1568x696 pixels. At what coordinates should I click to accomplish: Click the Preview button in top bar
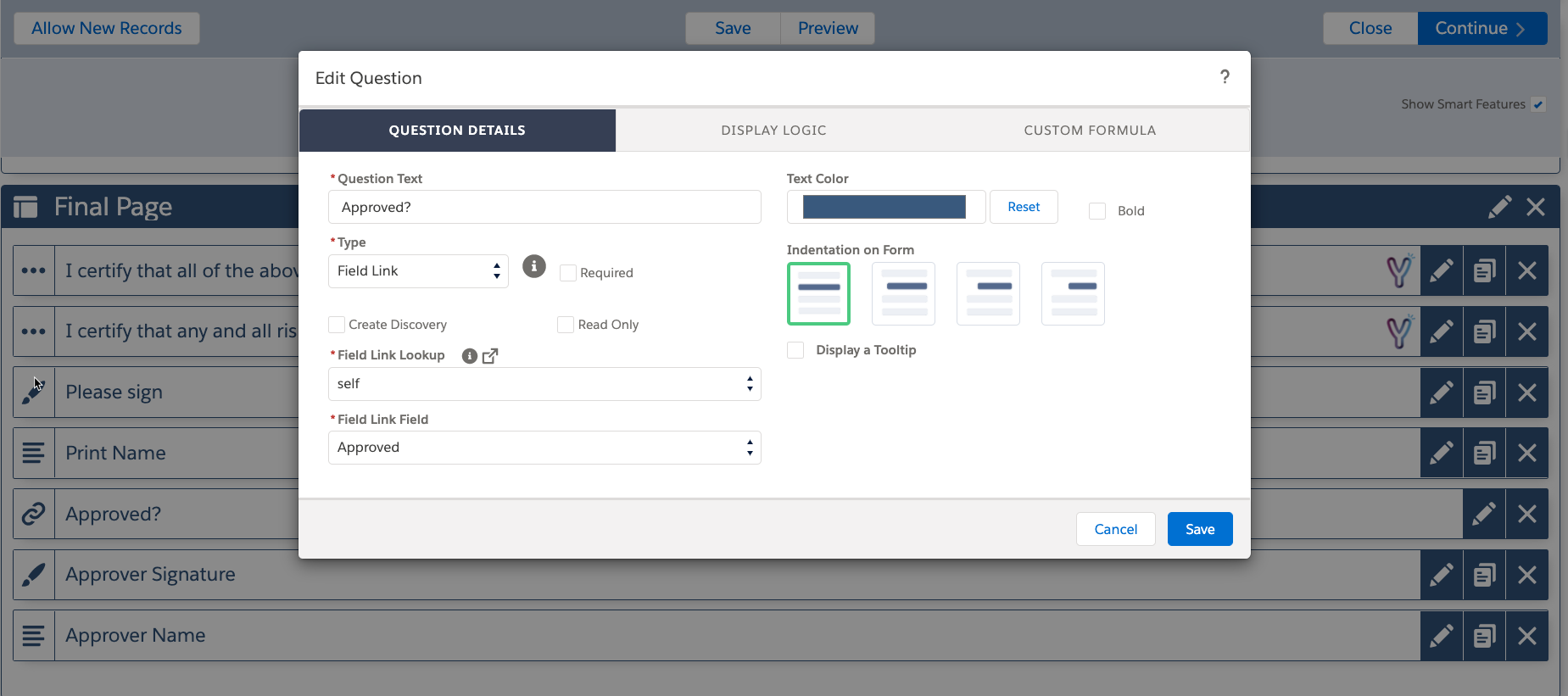tap(828, 28)
